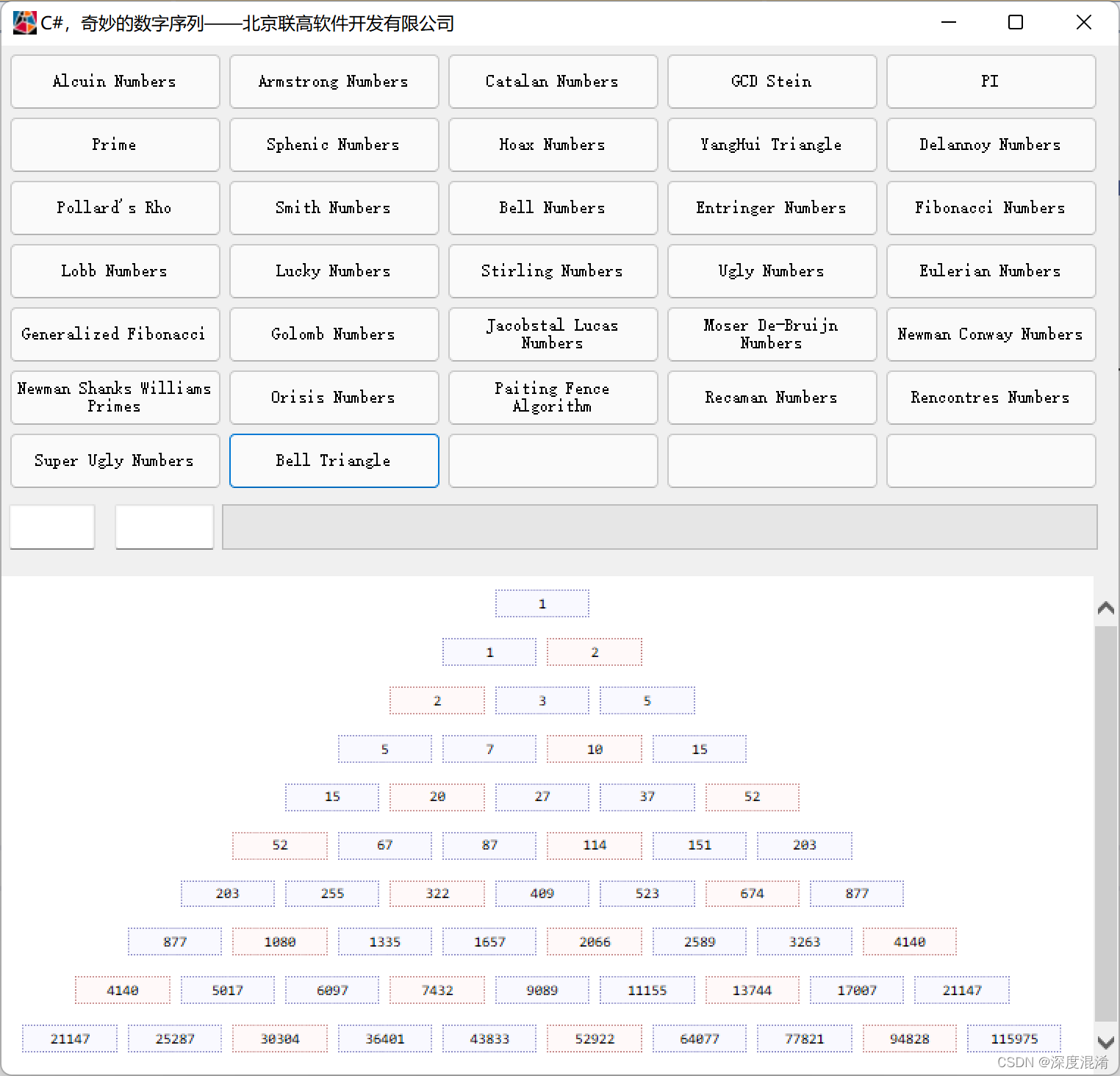Show Recaman Numbers
1120x1076 pixels.
tap(772, 398)
